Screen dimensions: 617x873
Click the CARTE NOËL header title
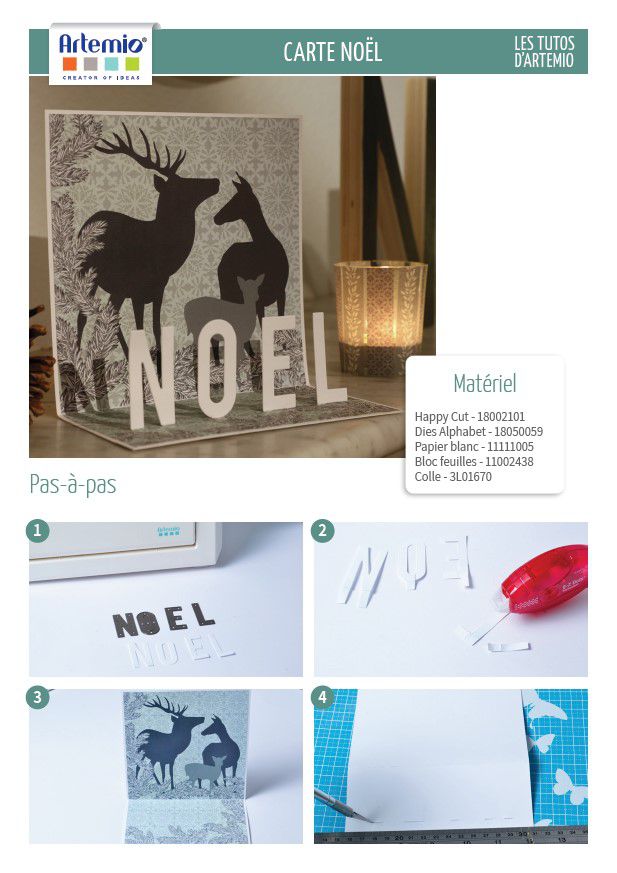332,52
